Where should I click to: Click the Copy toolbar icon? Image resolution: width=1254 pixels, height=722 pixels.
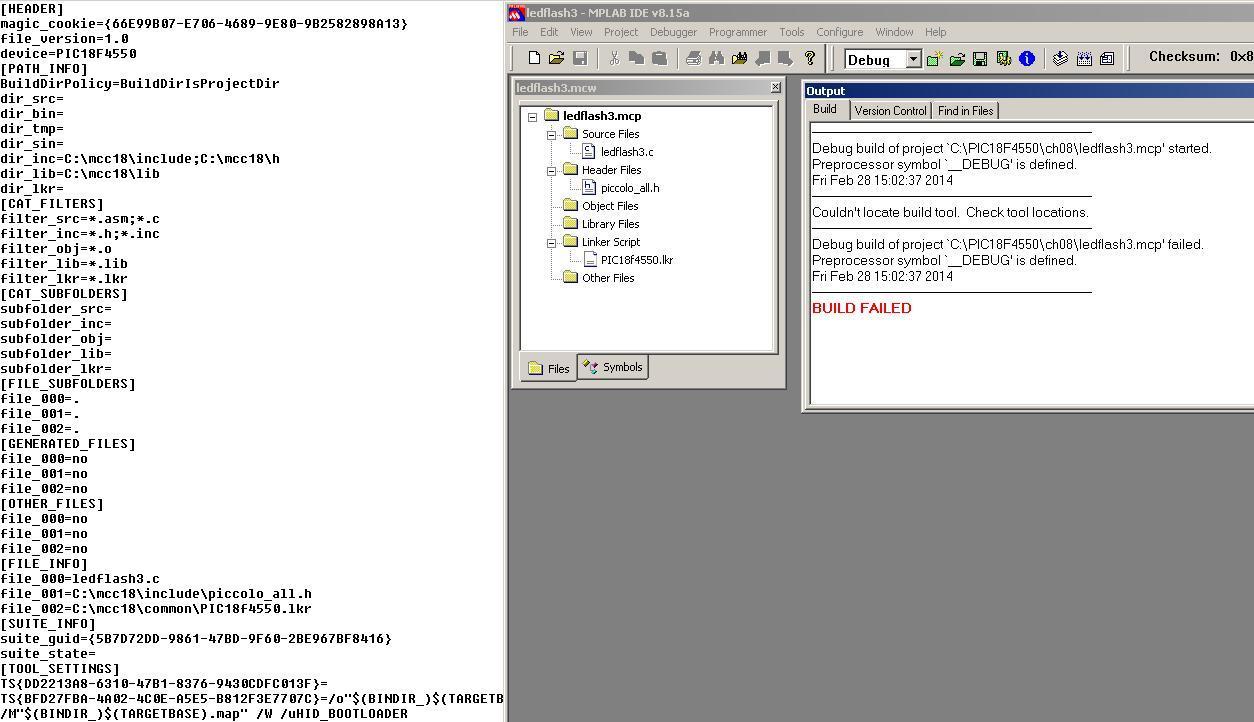pyautogui.click(x=636, y=59)
